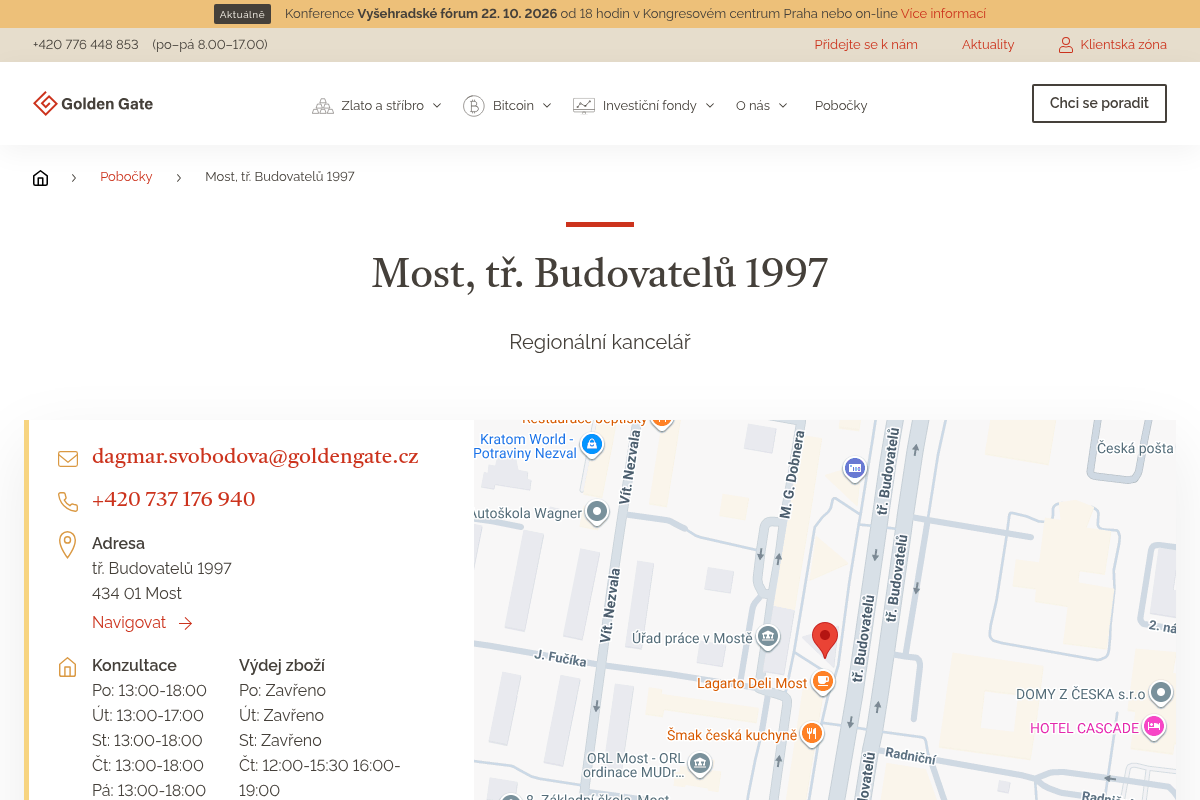Select the Autoškola Wagner map pin

597,513
